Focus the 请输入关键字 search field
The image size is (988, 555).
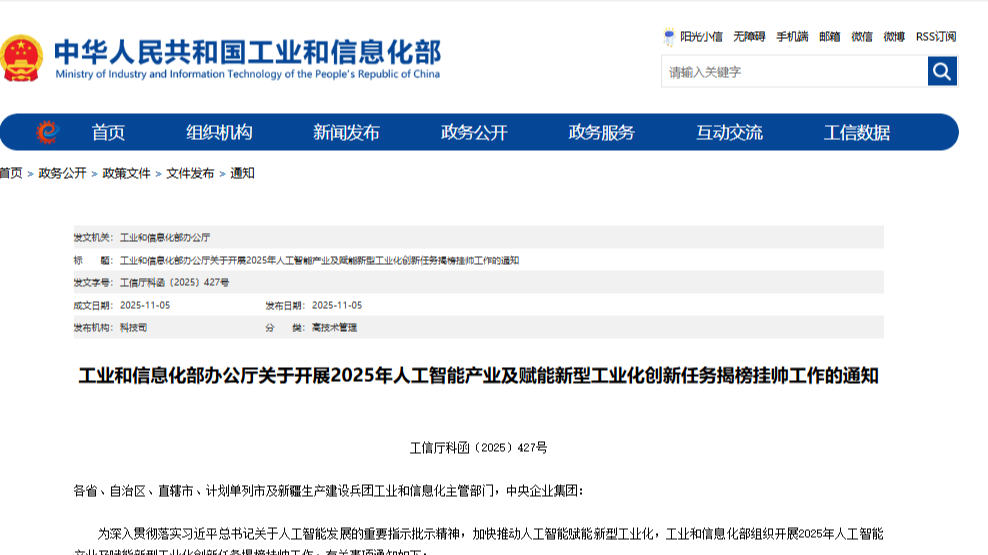pyautogui.click(x=794, y=72)
